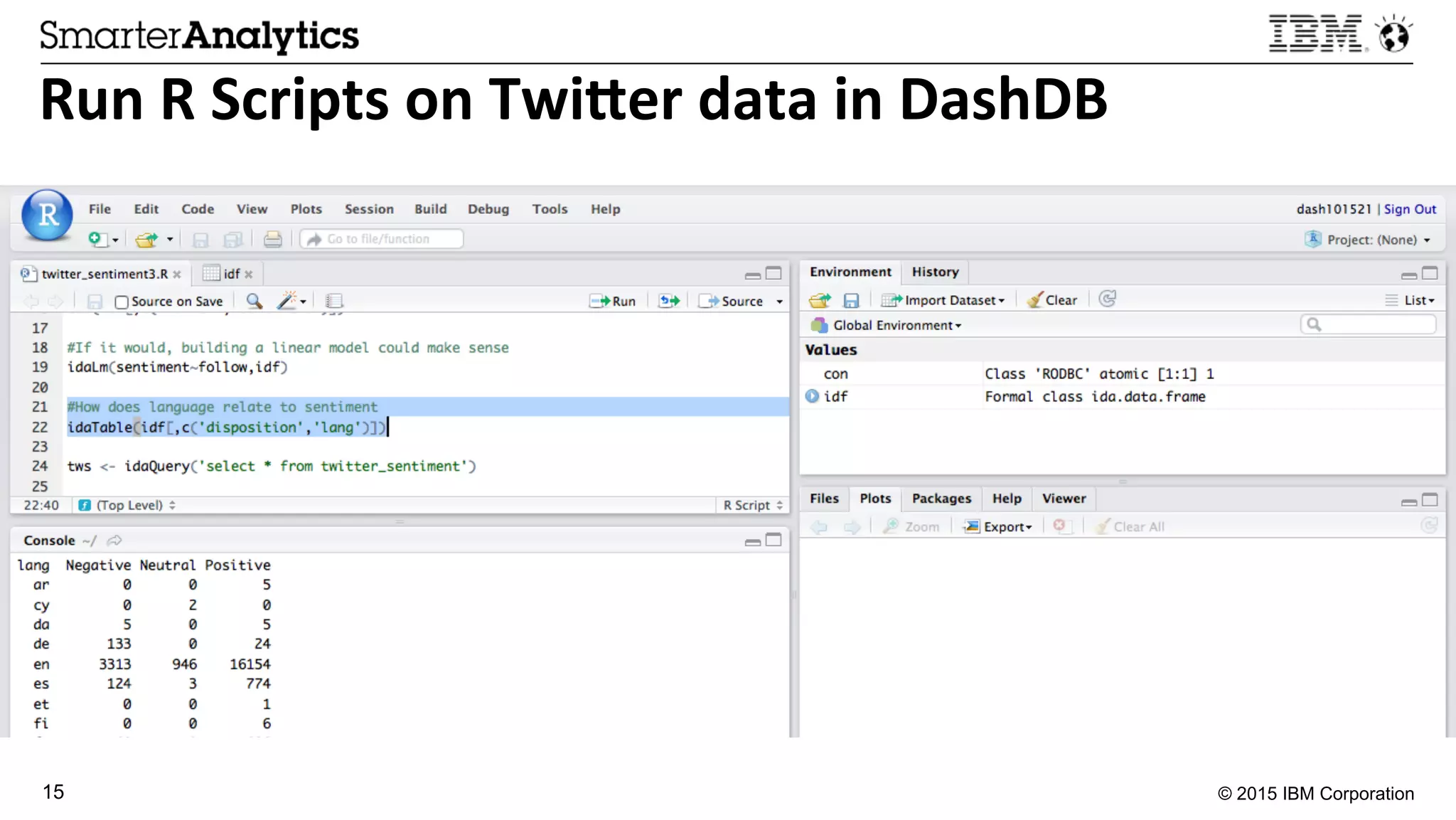1456x820 pixels.
Task: Open the Debug menu
Action: click(x=488, y=209)
